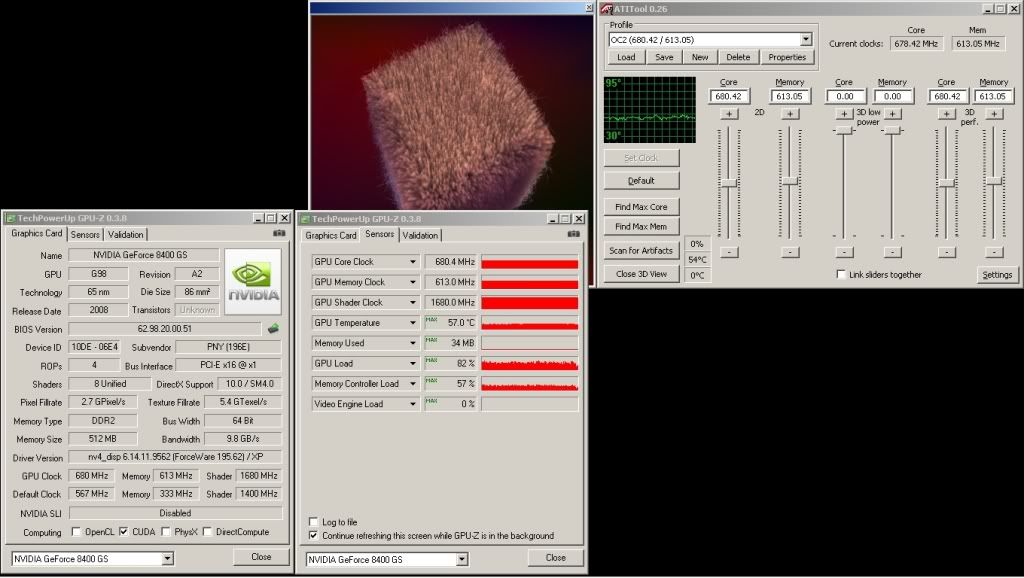Viewport: 1024px width, 578px height.
Task: Click the ATITool icon in the title bar
Action: (x=604, y=9)
